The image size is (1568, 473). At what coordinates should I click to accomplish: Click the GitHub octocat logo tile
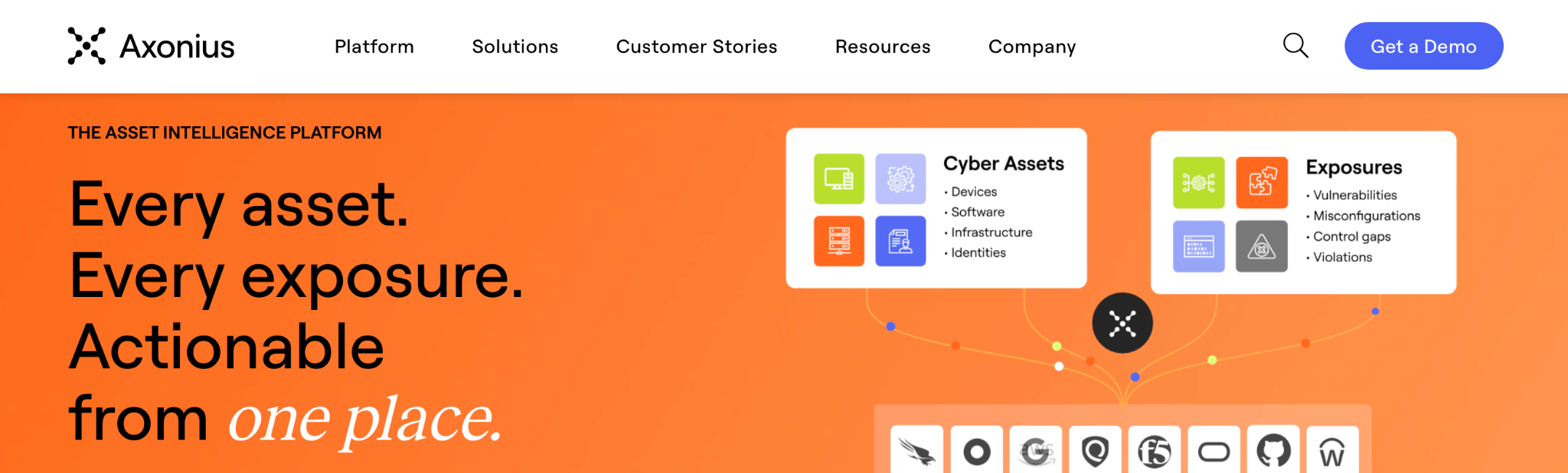pyautogui.click(x=1273, y=450)
